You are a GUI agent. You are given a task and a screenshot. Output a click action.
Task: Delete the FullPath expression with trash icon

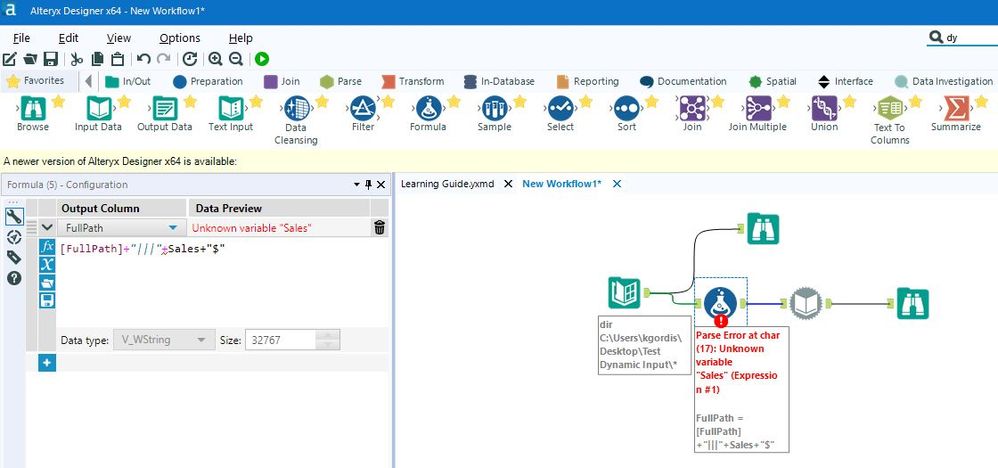tap(379, 227)
